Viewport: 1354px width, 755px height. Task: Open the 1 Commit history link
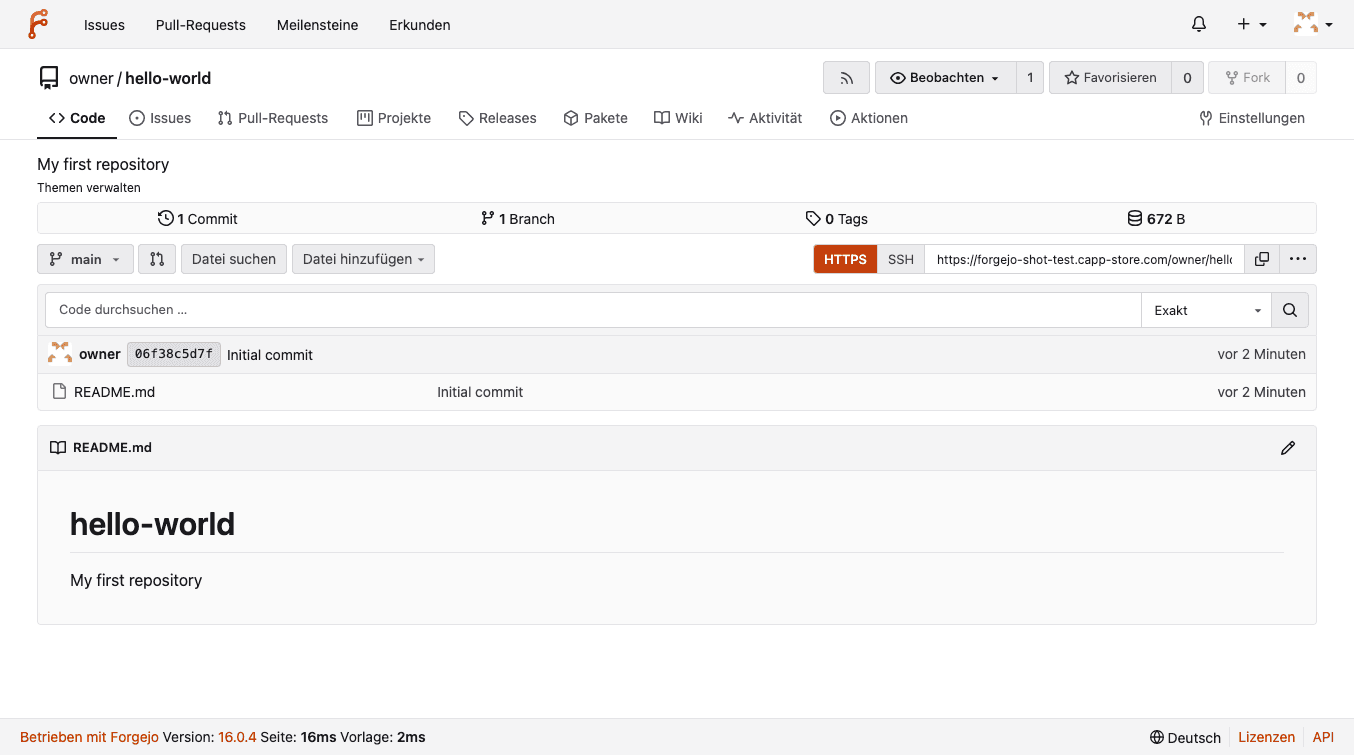point(198,219)
